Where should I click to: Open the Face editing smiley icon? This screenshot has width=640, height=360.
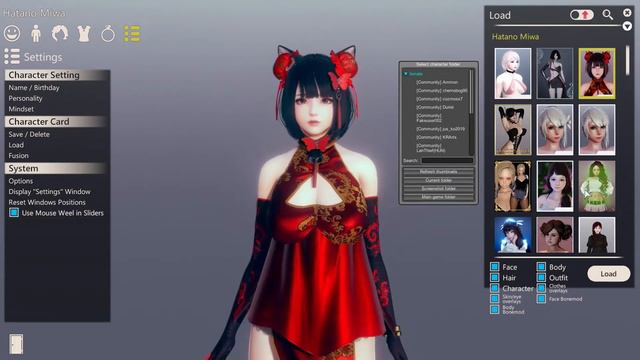tap(12, 33)
